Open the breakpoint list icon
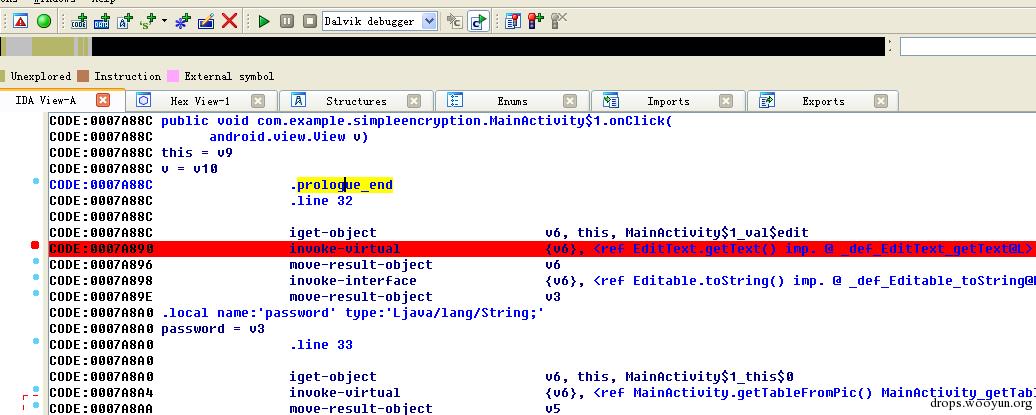The height and width of the screenshot is (415, 1036). pos(513,21)
